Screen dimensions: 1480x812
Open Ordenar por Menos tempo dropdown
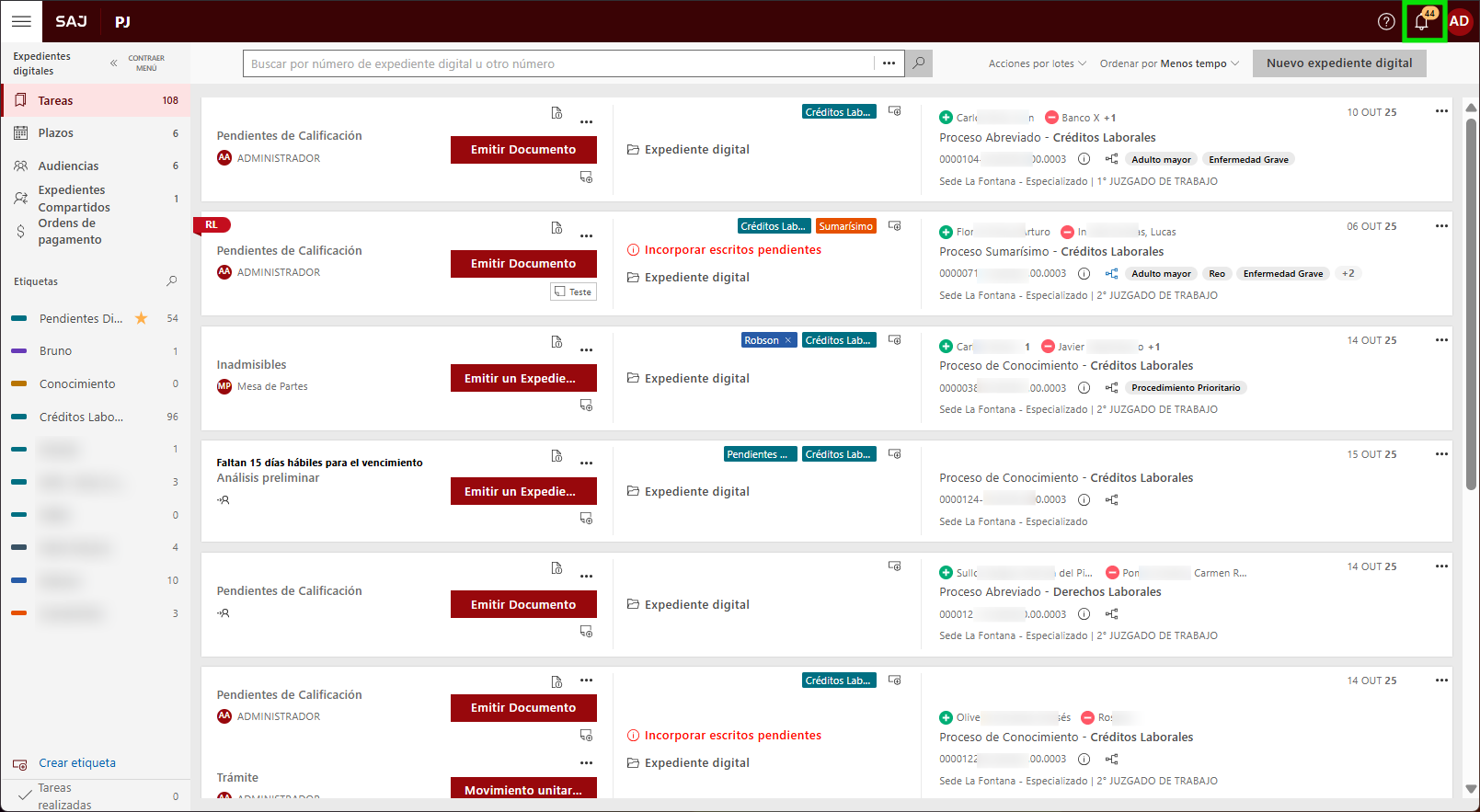(x=1169, y=63)
